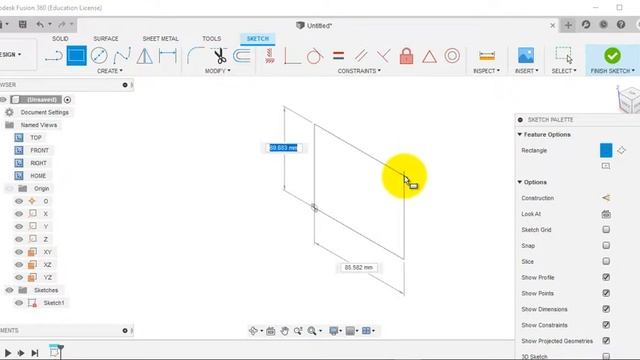Image resolution: width=640 pixels, height=360 pixels.
Task: Select the Trim scissors tool
Action: tap(220, 56)
